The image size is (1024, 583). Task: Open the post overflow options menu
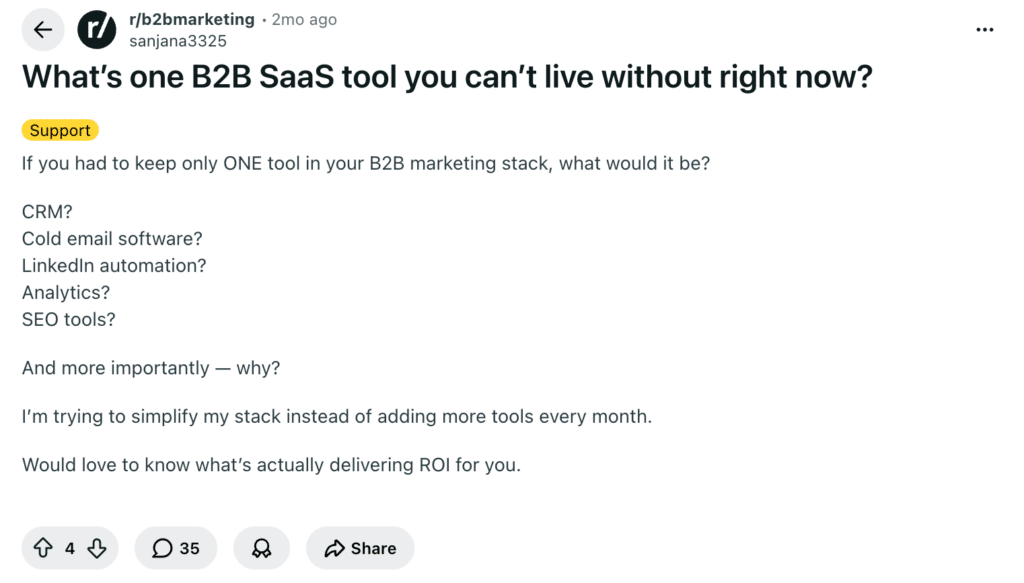984,29
